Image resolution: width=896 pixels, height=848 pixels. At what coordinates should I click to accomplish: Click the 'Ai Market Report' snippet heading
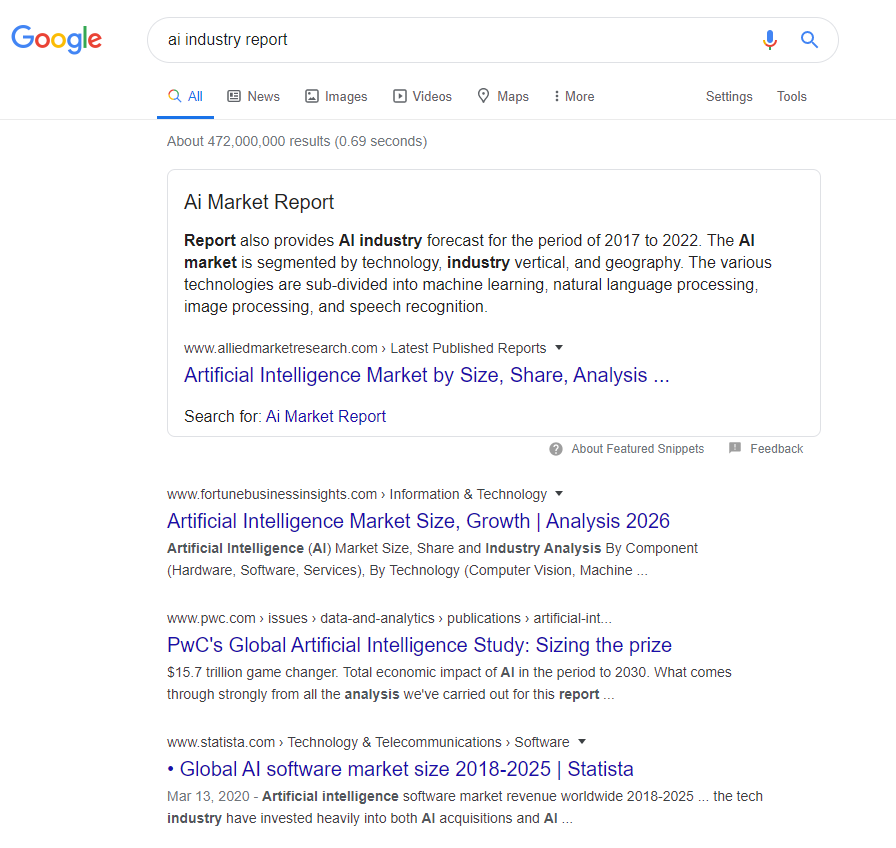(259, 202)
